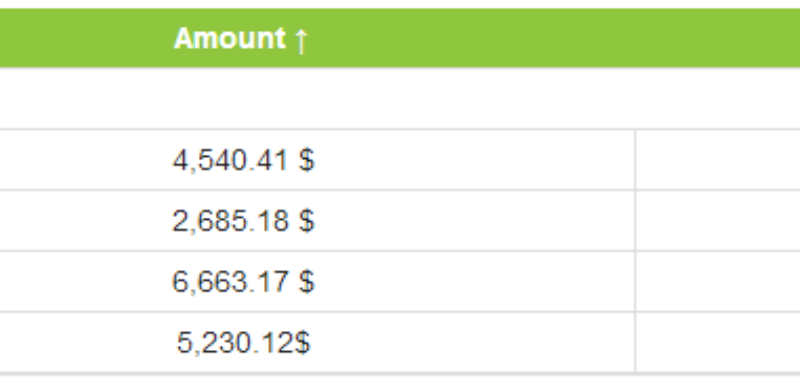Click the dollar sign after 4,540.41
Viewport: 800px width, 380px height.
(307, 160)
